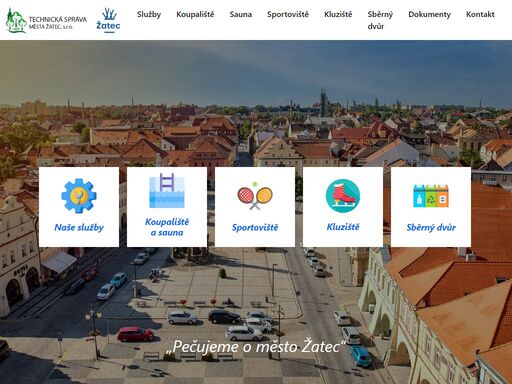512x384 pixels.
Task: Click the Technická správa města Žatec logo
Action: (x=46, y=20)
